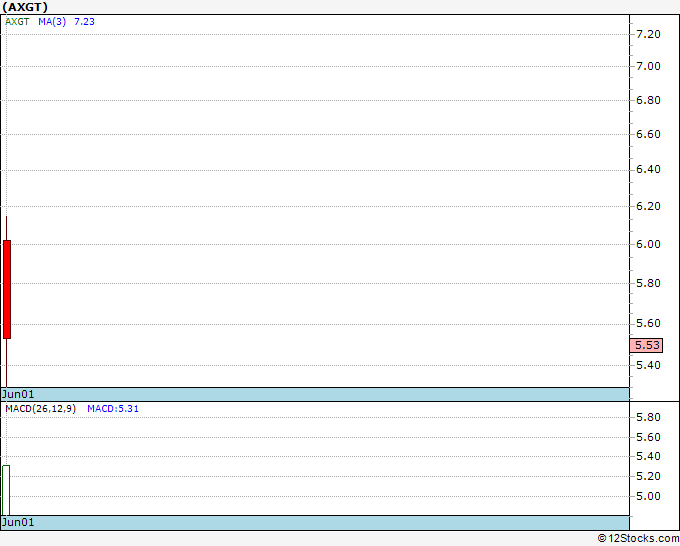
Task: Click the 7.00 price axis label
Action: coord(648,66)
